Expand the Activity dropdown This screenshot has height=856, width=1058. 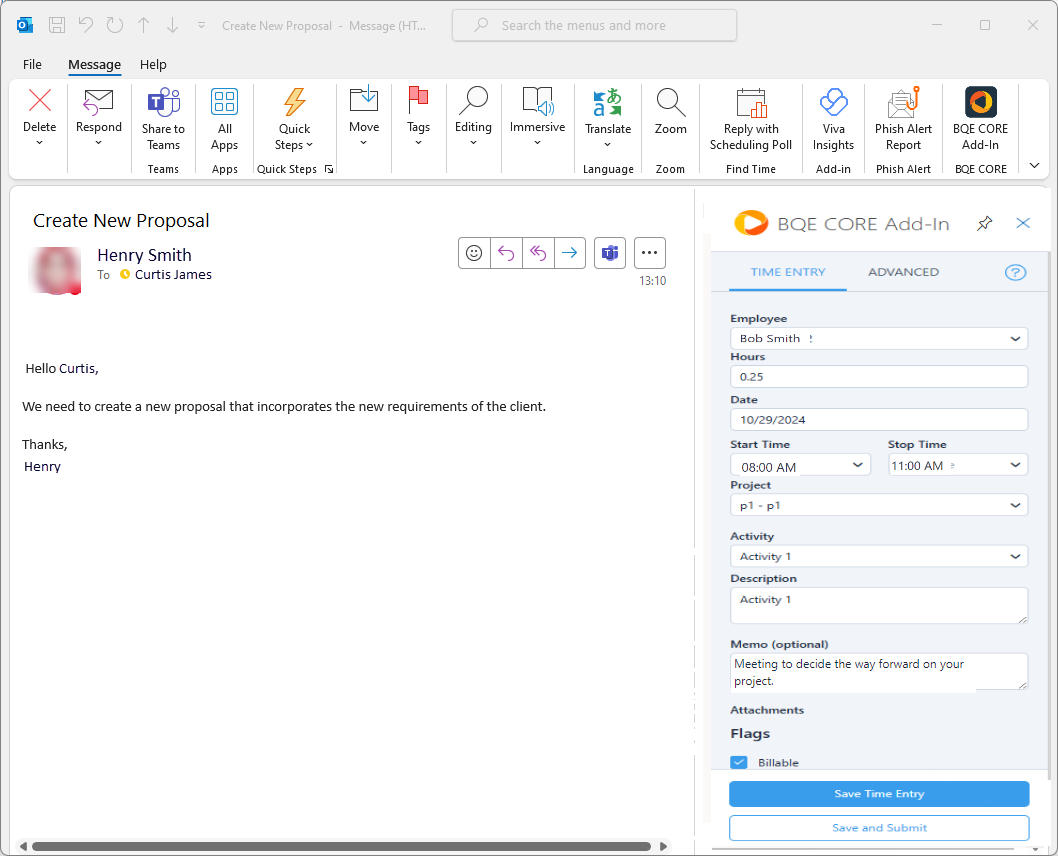[x=1015, y=557]
